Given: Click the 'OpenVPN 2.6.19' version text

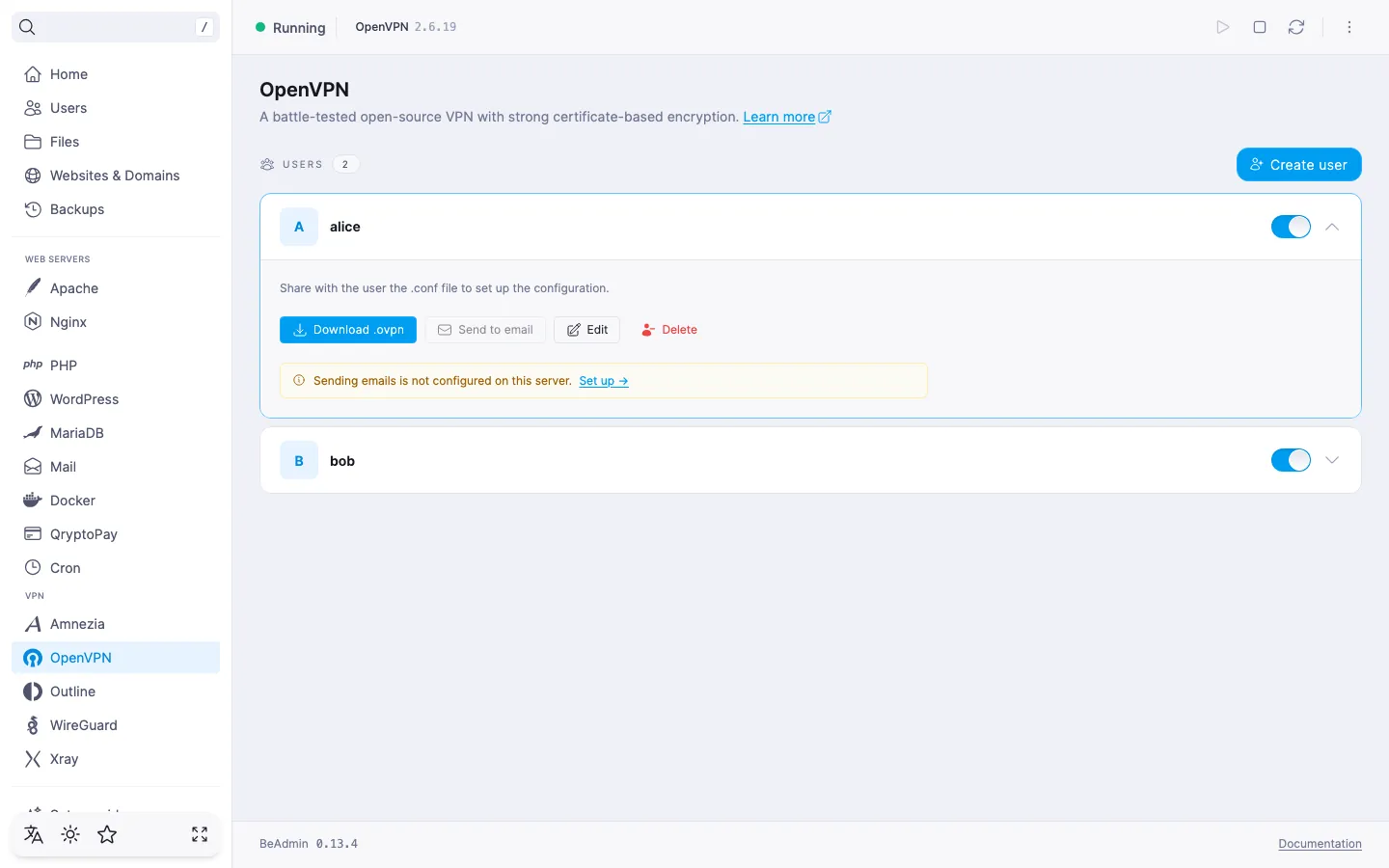Looking at the screenshot, I should click(x=406, y=27).
